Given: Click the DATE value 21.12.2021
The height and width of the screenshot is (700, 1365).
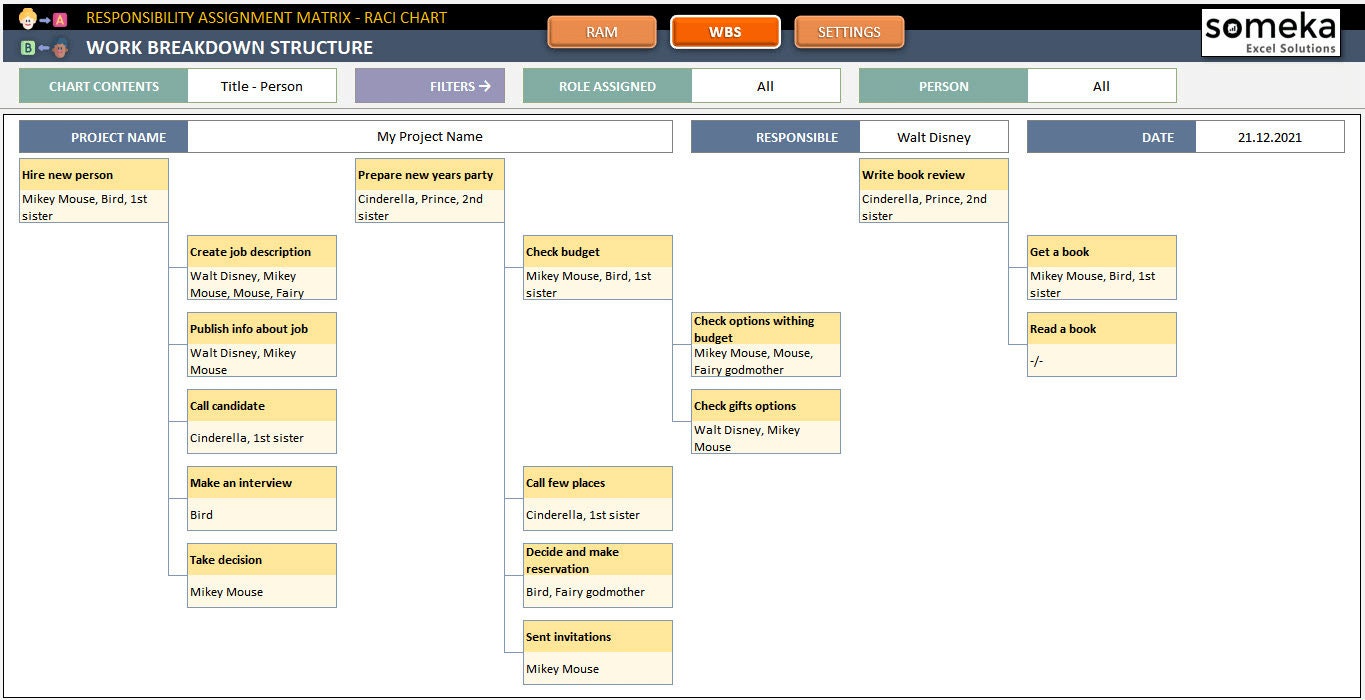Looking at the screenshot, I should point(1270,136).
